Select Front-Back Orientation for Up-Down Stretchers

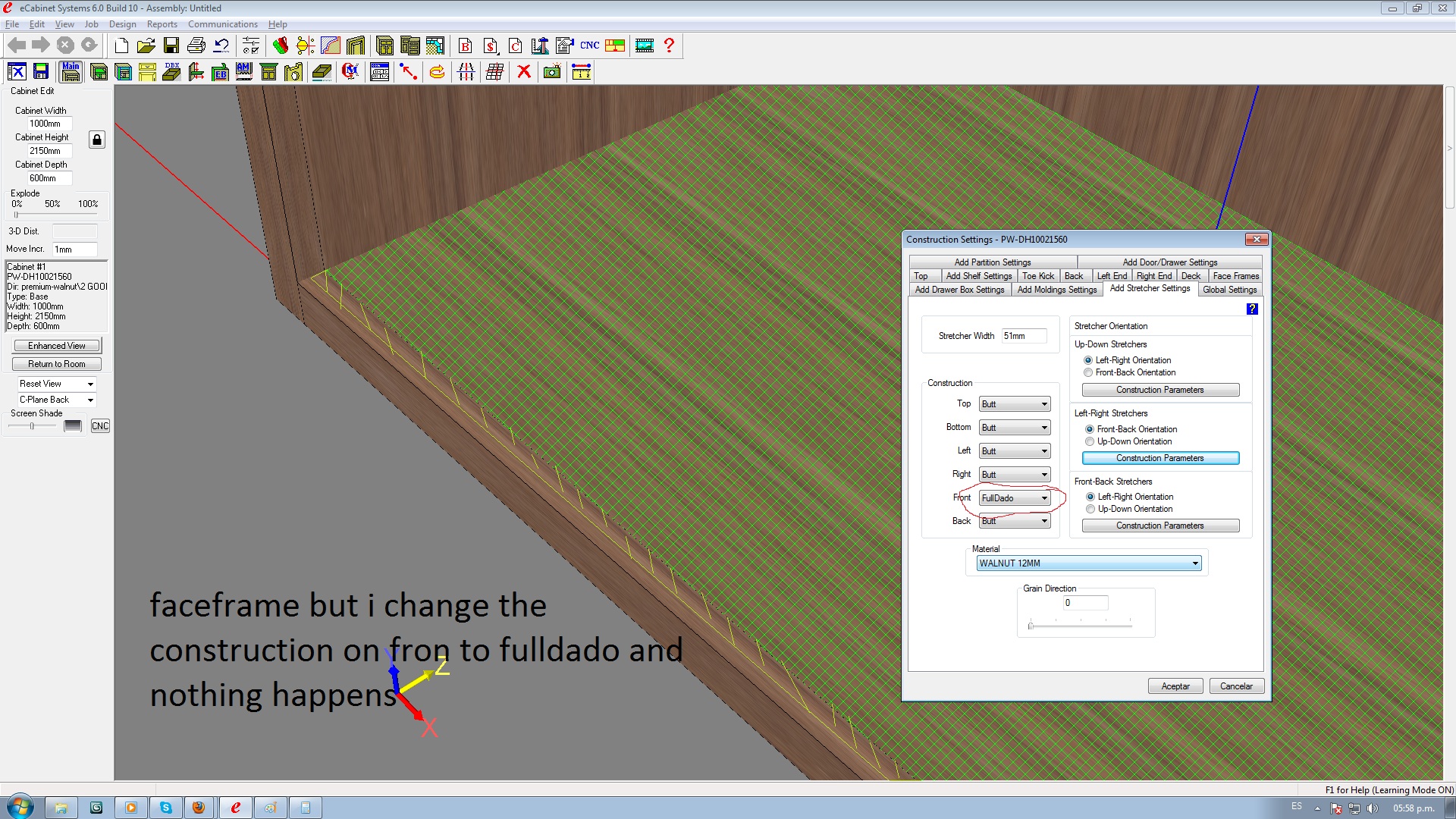(1089, 373)
